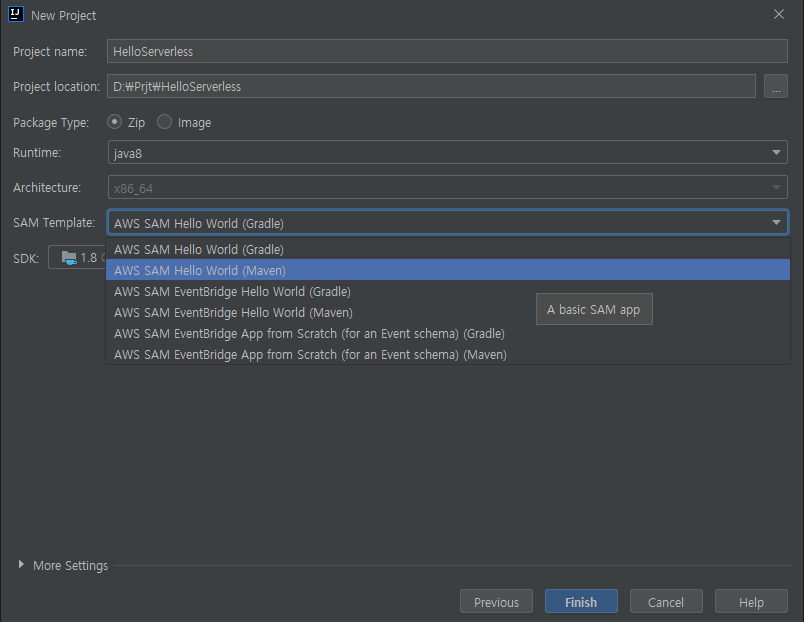Choose AWS SAM EventBridge Hello World (Gradle)
804x622 pixels.
pos(448,291)
